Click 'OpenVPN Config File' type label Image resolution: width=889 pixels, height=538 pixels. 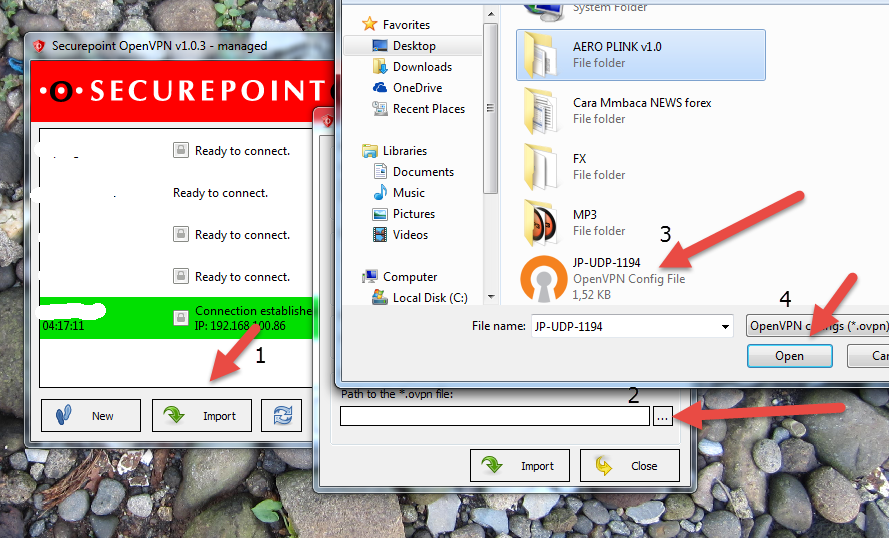(x=629, y=279)
